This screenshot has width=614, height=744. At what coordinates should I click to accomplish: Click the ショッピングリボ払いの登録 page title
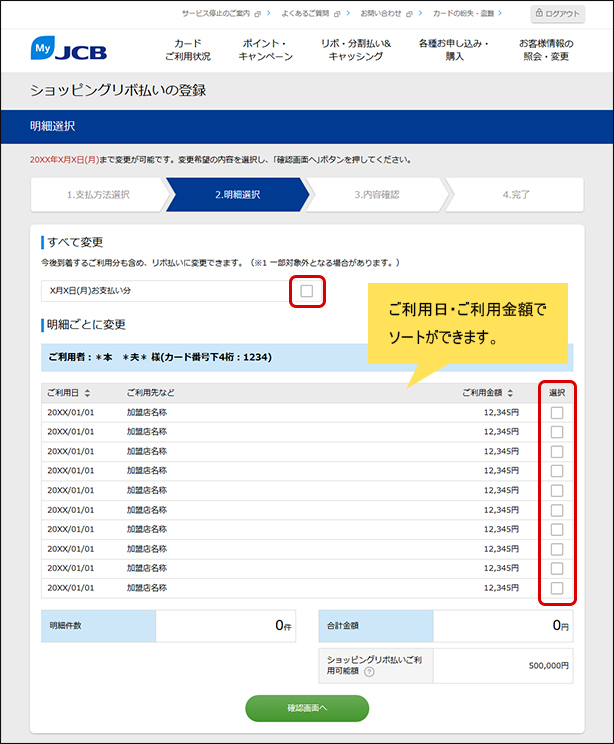(x=118, y=91)
